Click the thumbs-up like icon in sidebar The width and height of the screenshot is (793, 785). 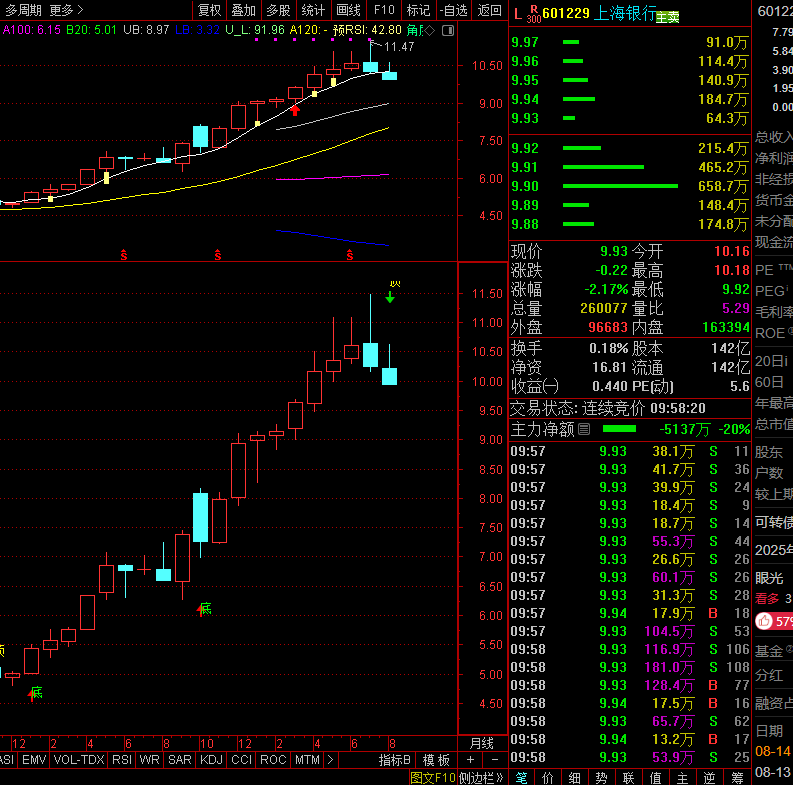click(764, 621)
